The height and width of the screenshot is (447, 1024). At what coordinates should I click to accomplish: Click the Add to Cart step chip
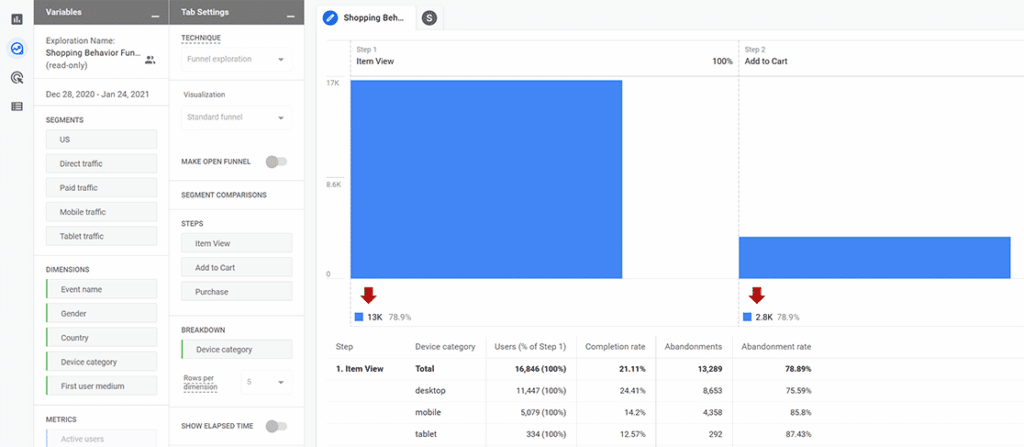[x=236, y=267]
